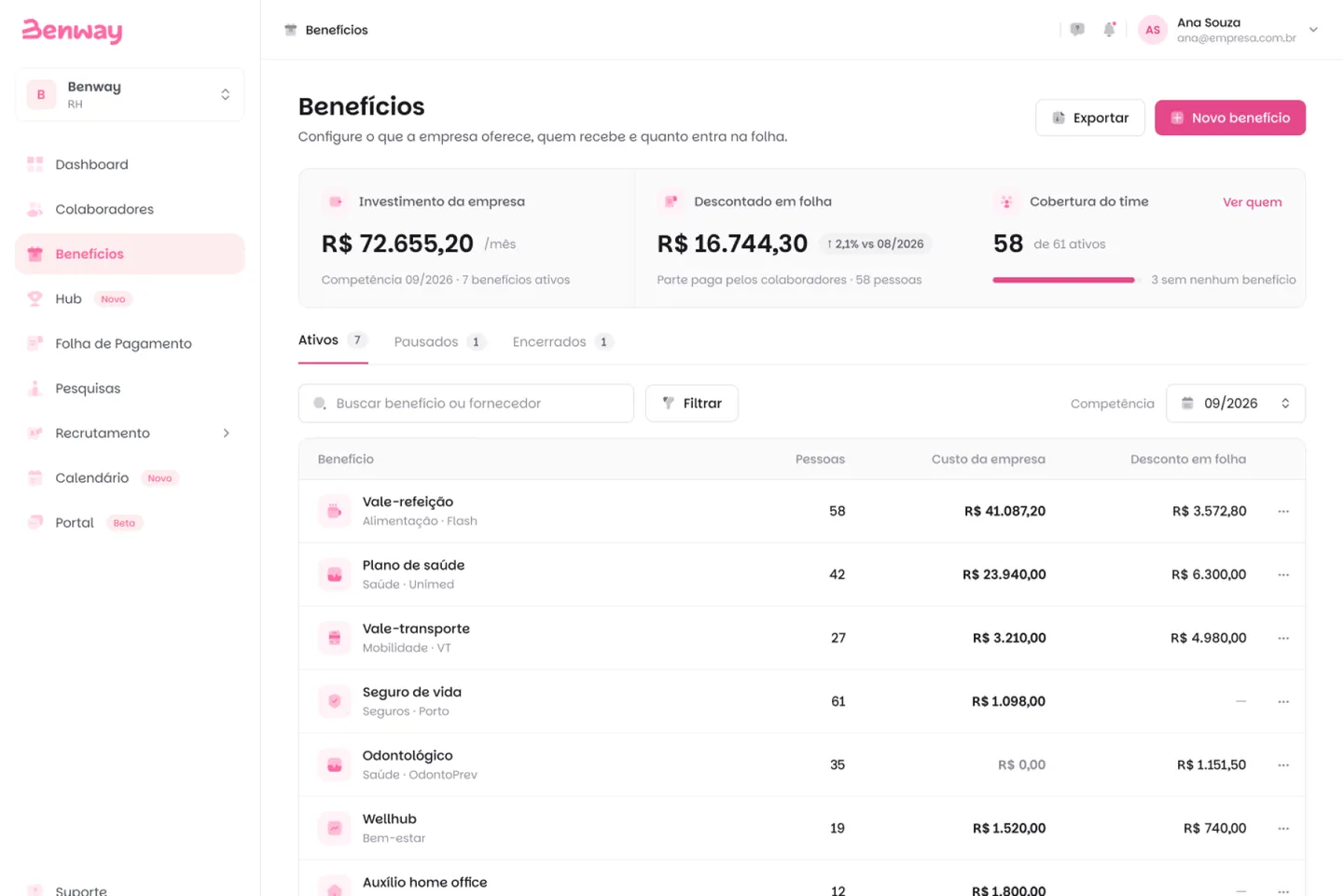Open the 09/2026 competência selector

point(1236,403)
